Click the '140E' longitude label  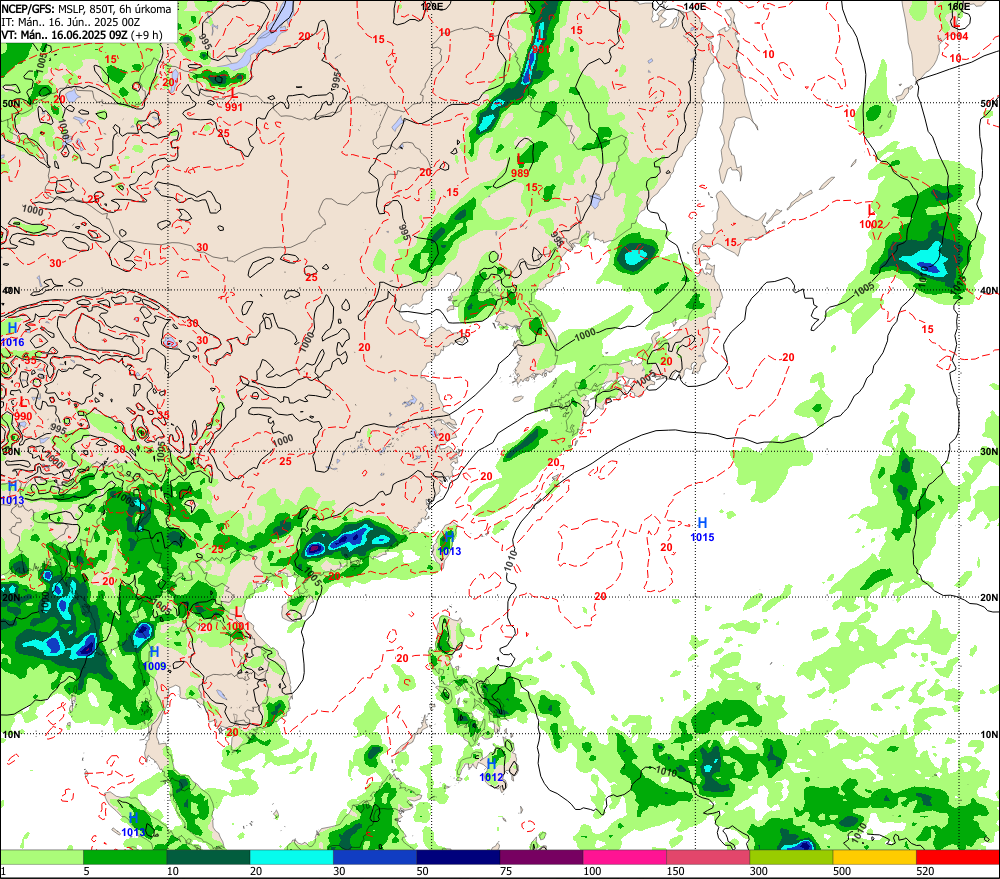[x=694, y=6]
